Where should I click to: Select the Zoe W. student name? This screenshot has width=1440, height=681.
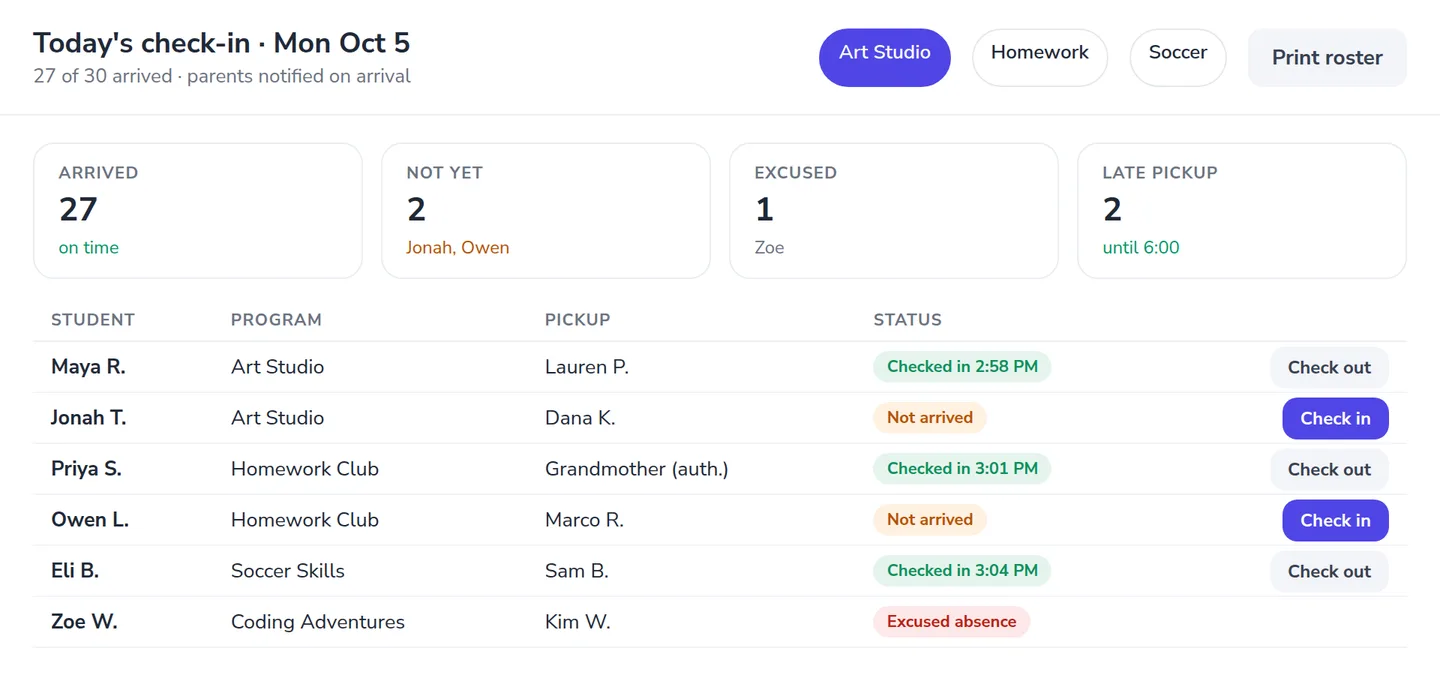[x=84, y=622]
